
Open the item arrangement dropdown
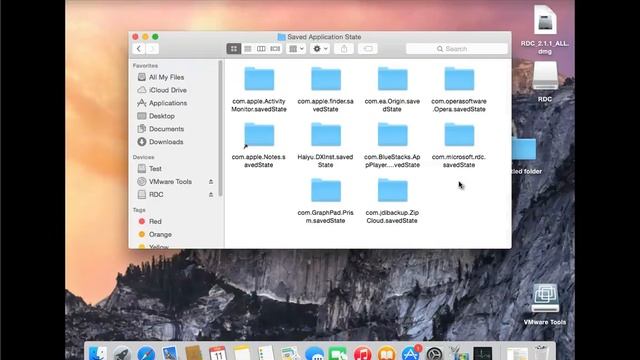click(296, 49)
